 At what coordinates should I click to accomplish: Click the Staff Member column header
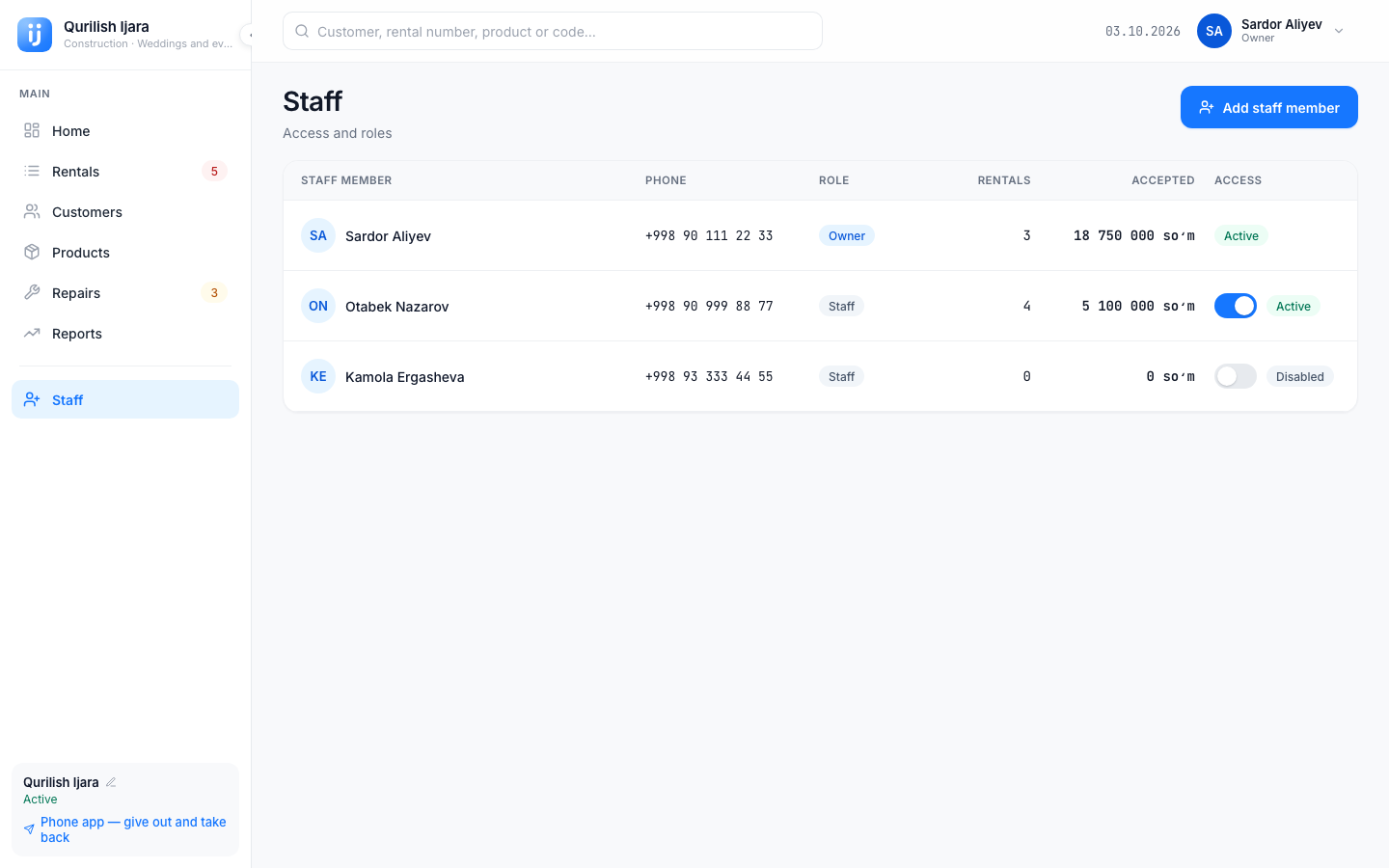click(x=346, y=180)
